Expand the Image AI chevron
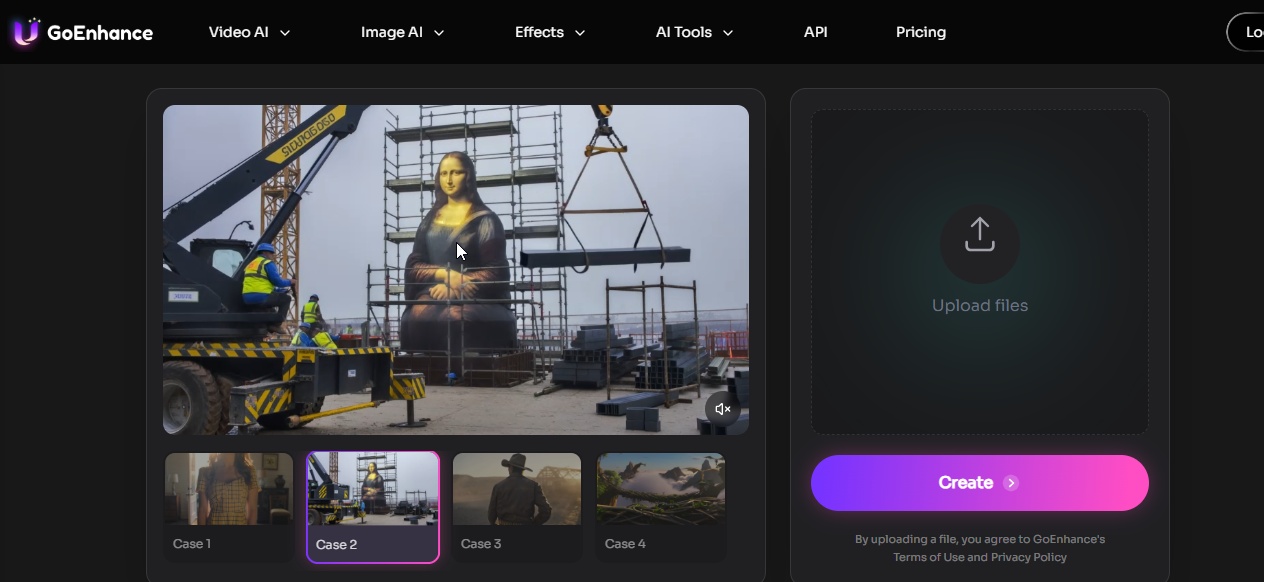Viewport: 1264px width, 582px height. click(x=439, y=33)
